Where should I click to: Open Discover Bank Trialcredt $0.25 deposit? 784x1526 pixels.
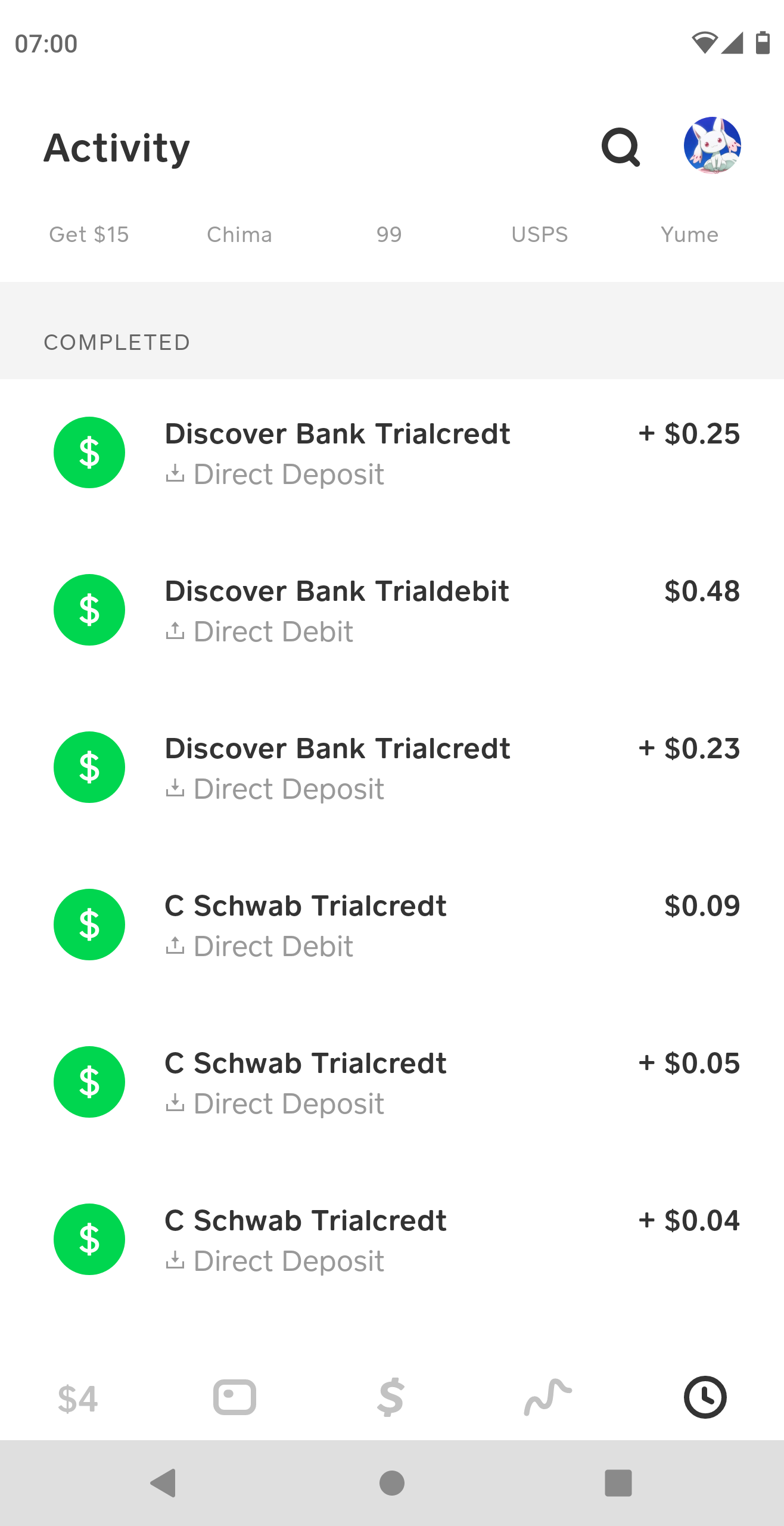point(392,453)
